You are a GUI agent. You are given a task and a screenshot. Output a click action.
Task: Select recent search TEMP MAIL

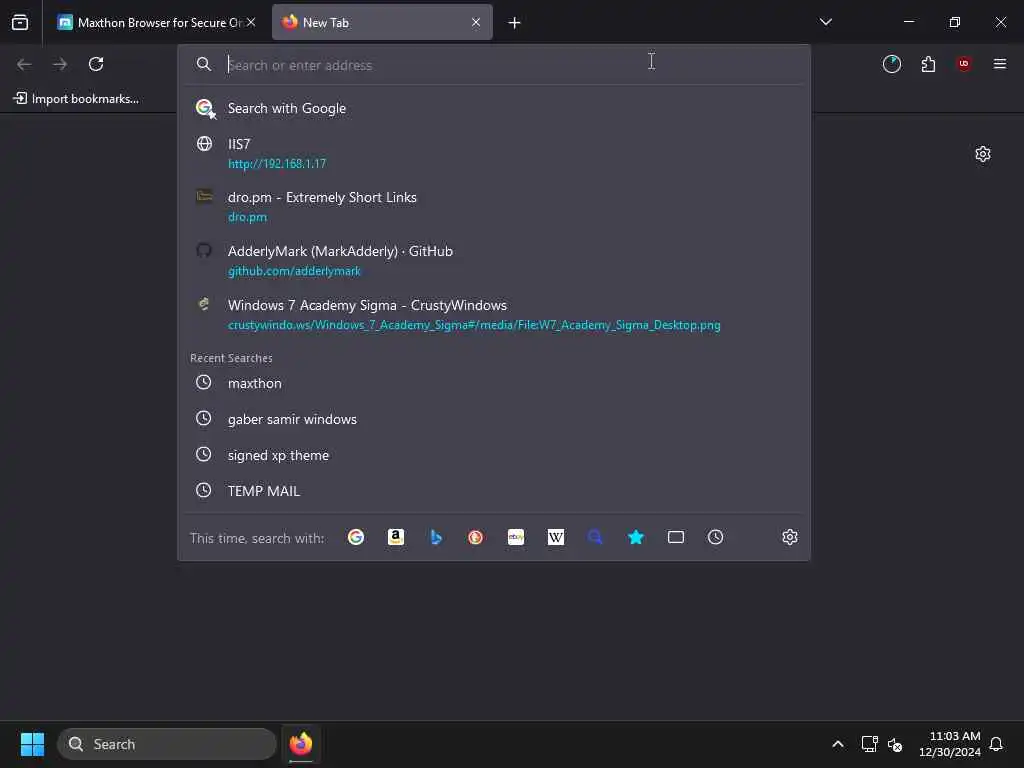pos(494,491)
